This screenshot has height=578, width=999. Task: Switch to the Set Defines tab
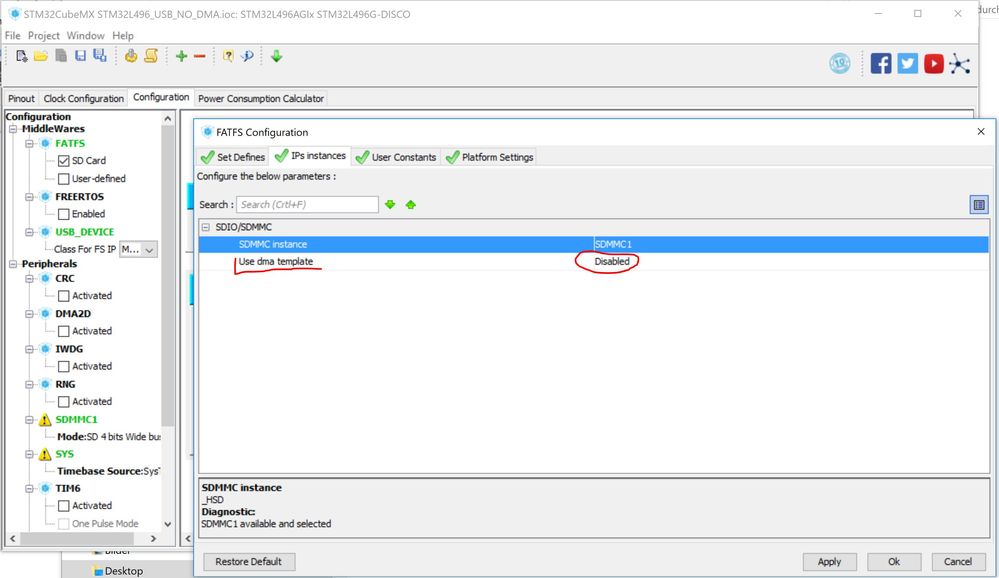(x=233, y=157)
